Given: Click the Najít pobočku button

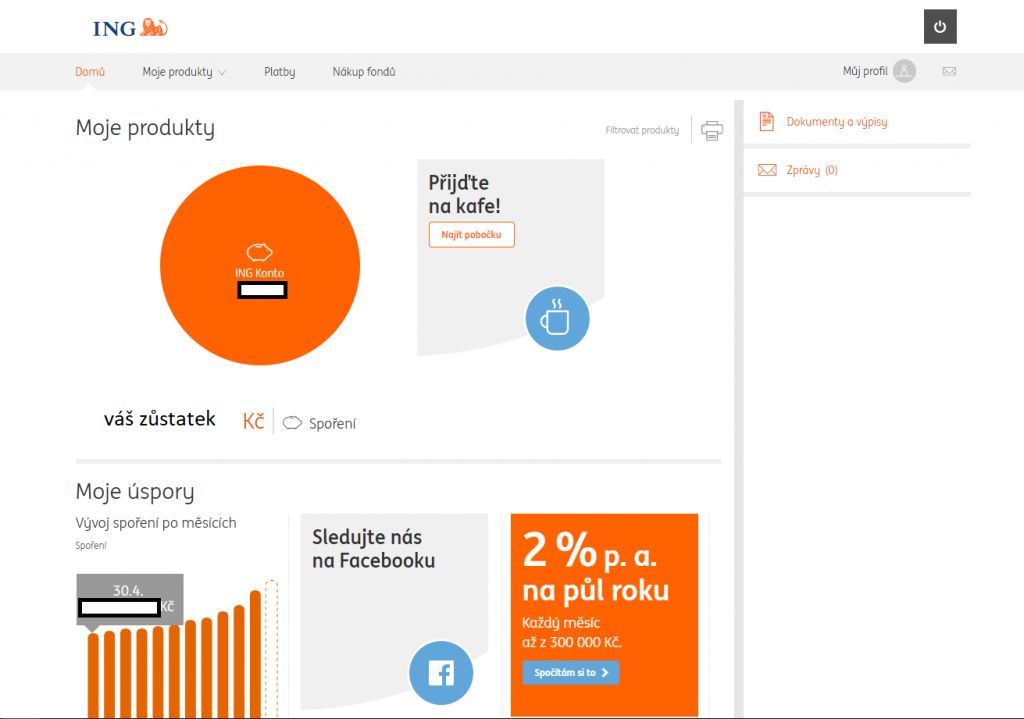Looking at the screenshot, I should pyautogui.click(x=472, y=234).
